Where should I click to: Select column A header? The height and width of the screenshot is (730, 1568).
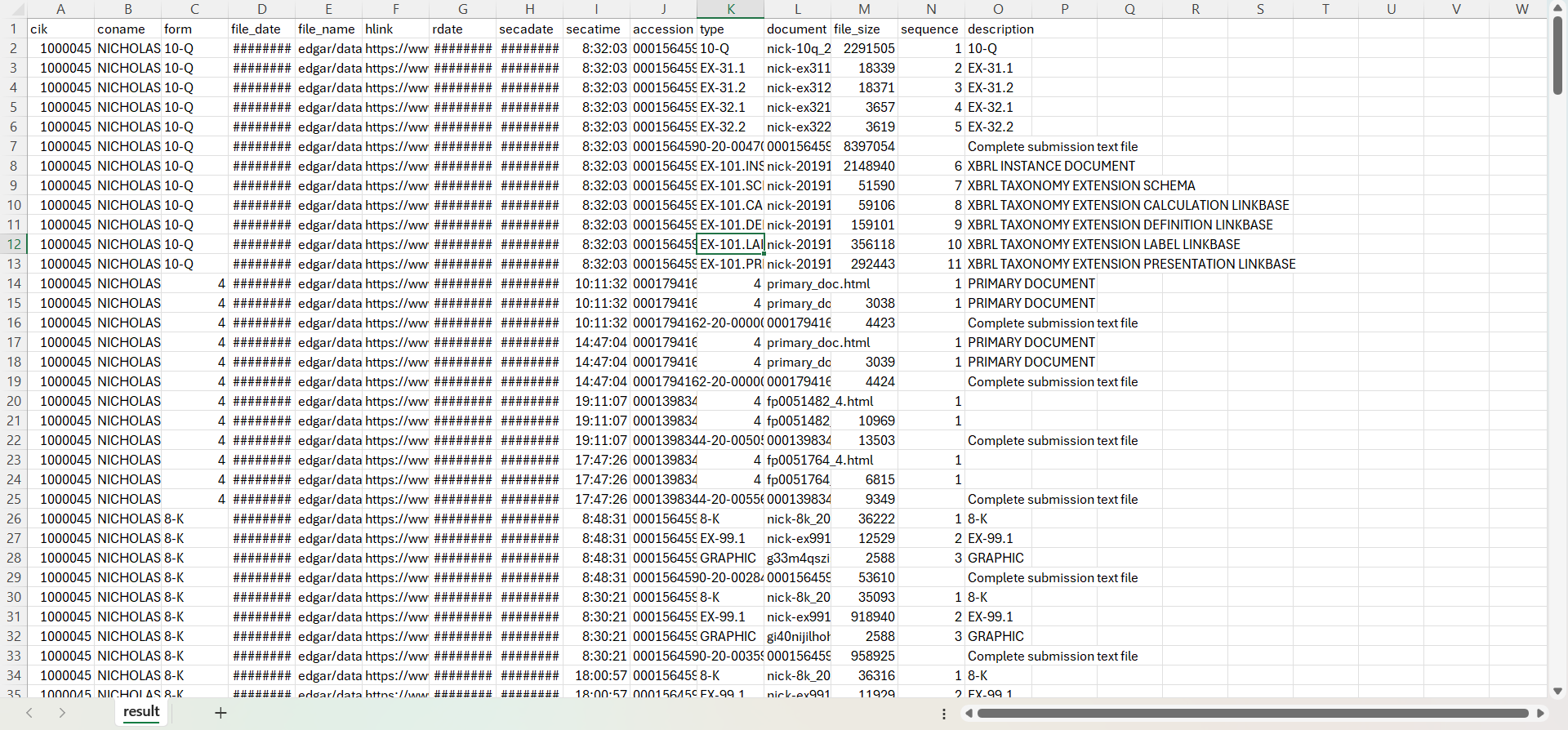[x=60, y=9]
